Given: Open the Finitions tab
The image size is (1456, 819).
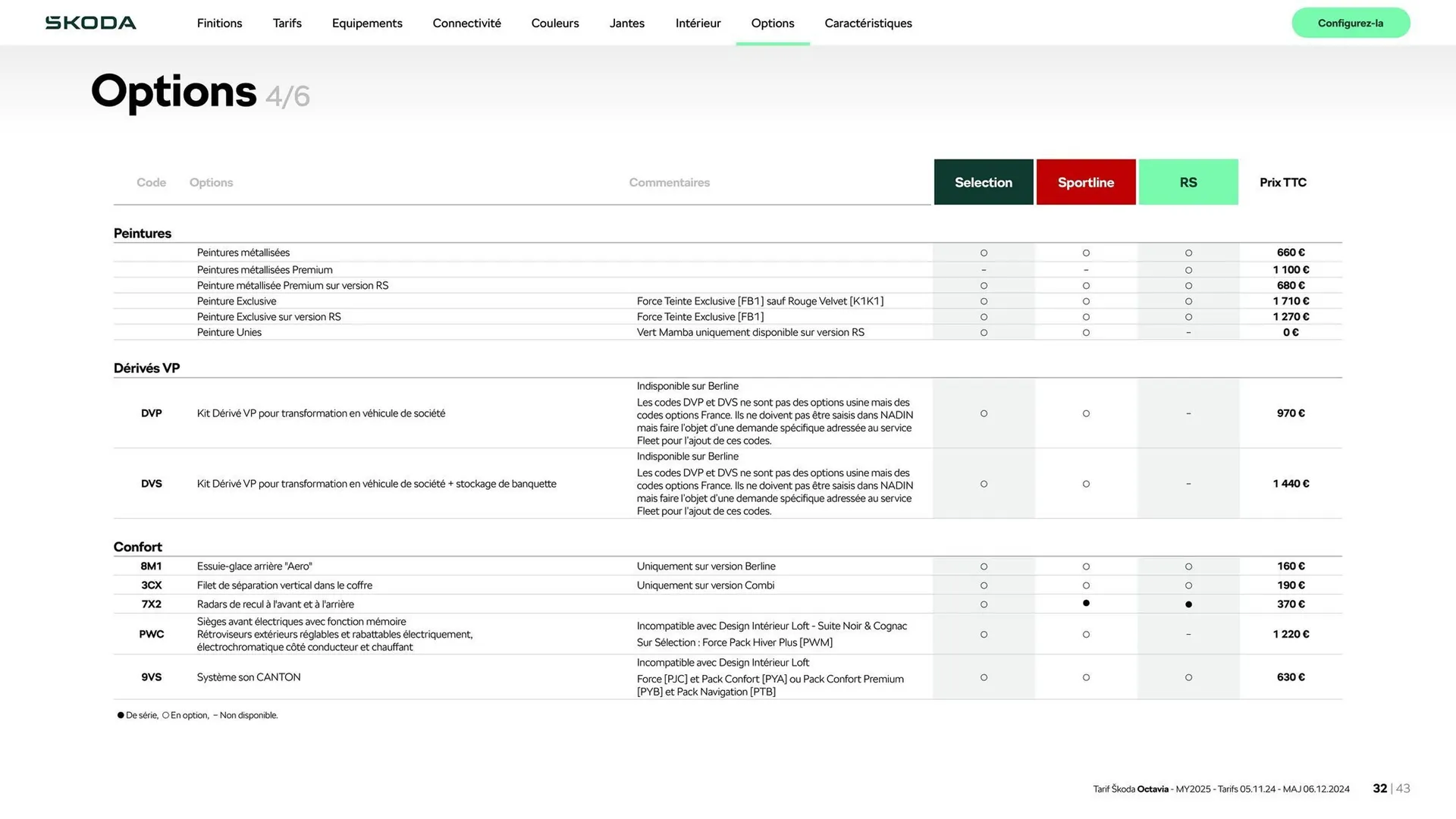Looking at the screenshot, I should (219, 23).
